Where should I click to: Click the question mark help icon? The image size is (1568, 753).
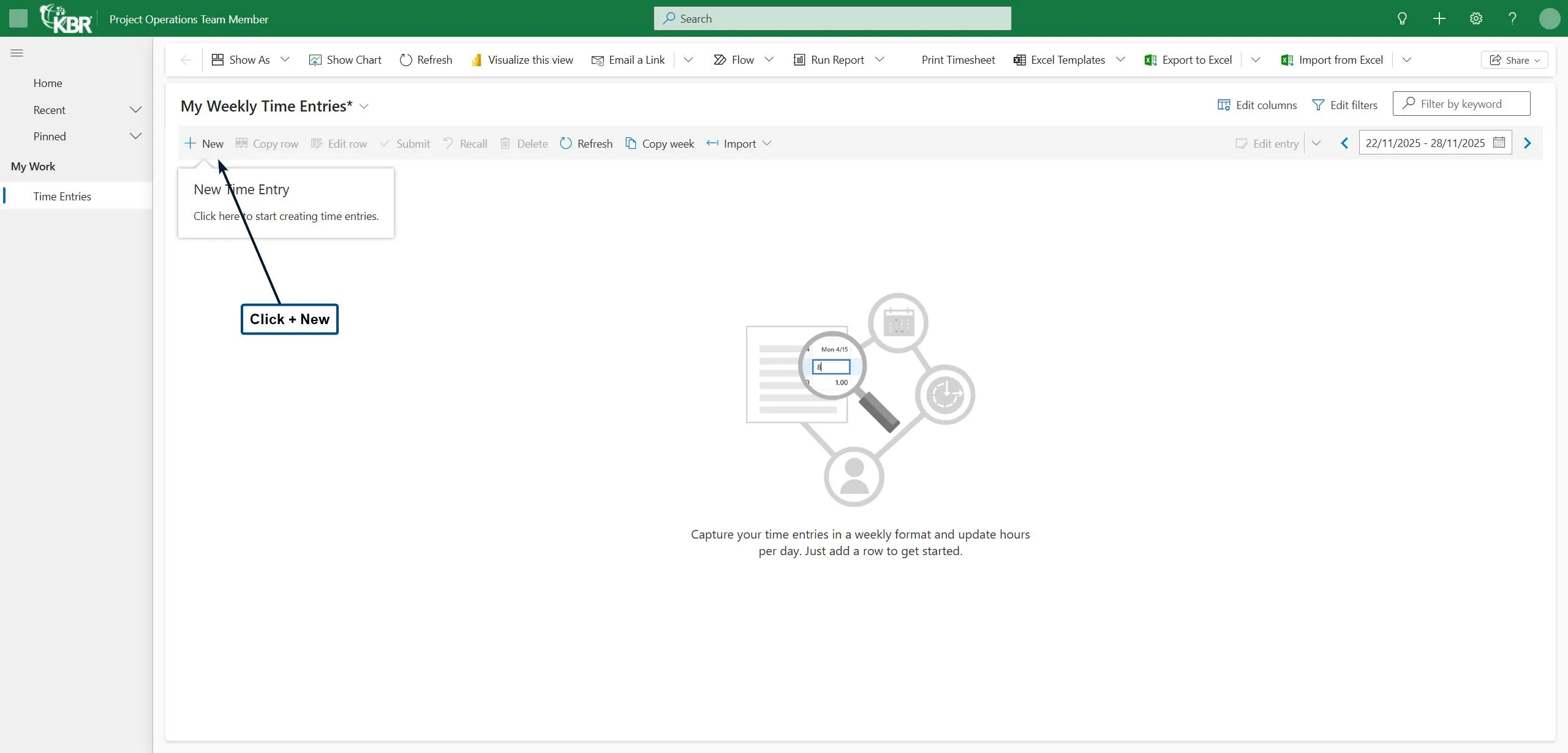(1512, 18)
